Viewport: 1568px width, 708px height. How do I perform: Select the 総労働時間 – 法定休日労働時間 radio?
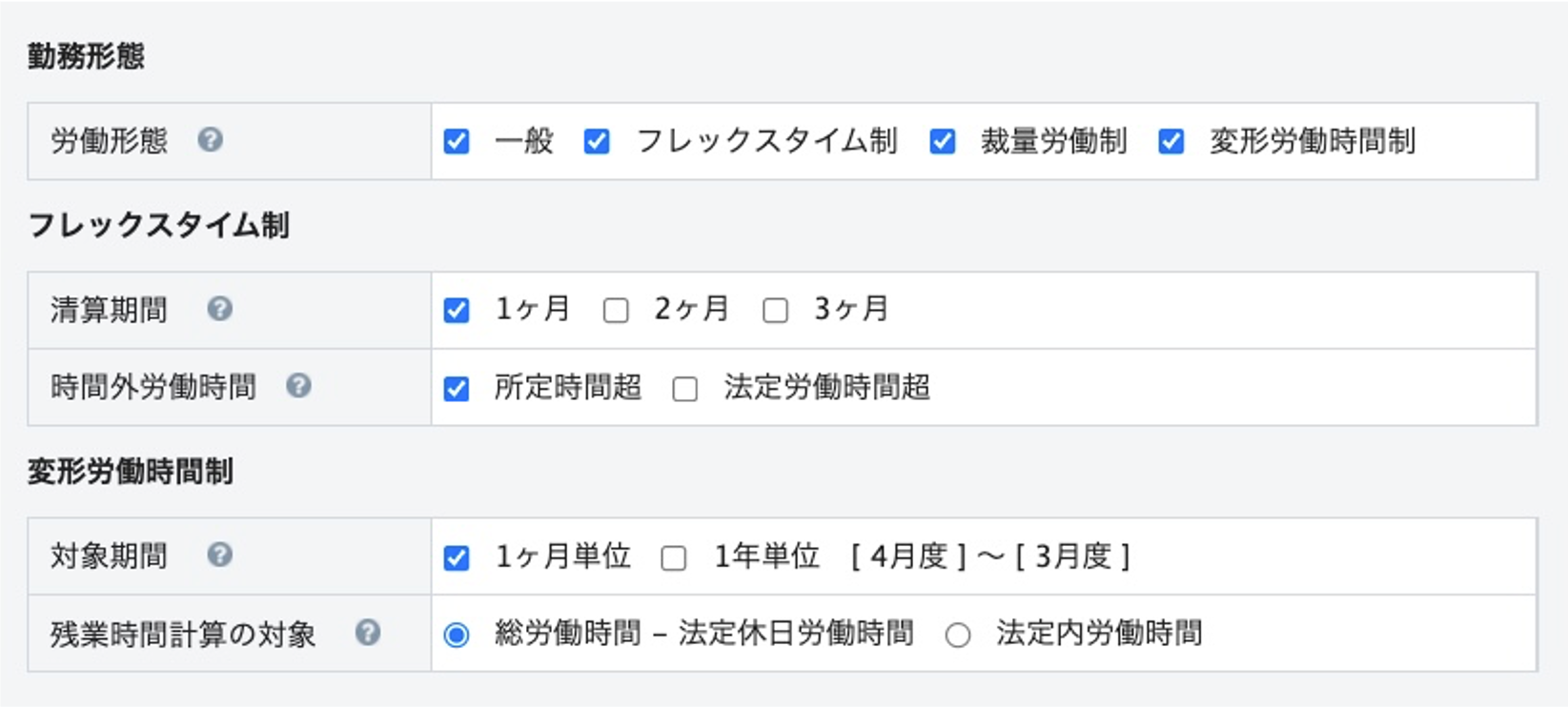tap(457, 635)
